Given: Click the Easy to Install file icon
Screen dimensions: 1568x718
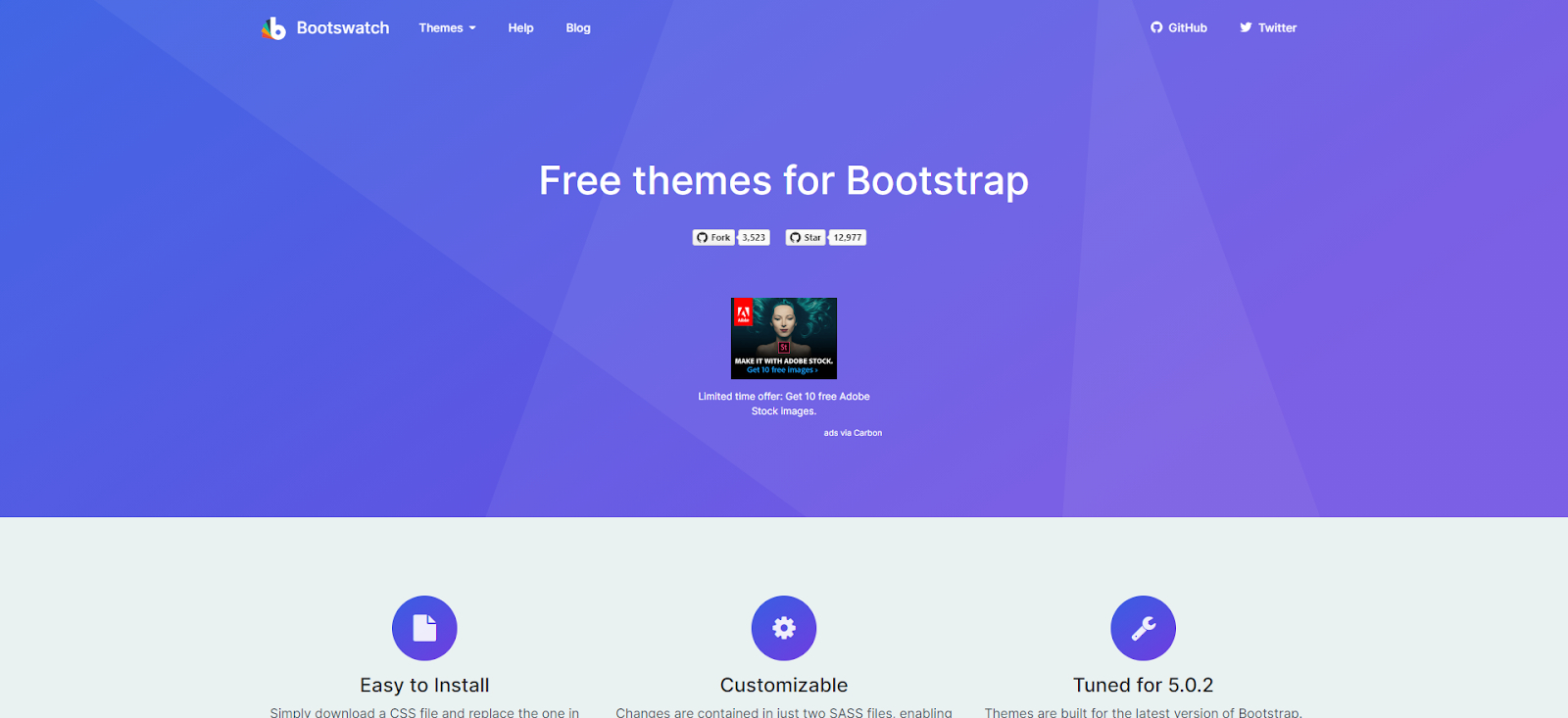Looking at the screenshot, I should tap(424, 628).
